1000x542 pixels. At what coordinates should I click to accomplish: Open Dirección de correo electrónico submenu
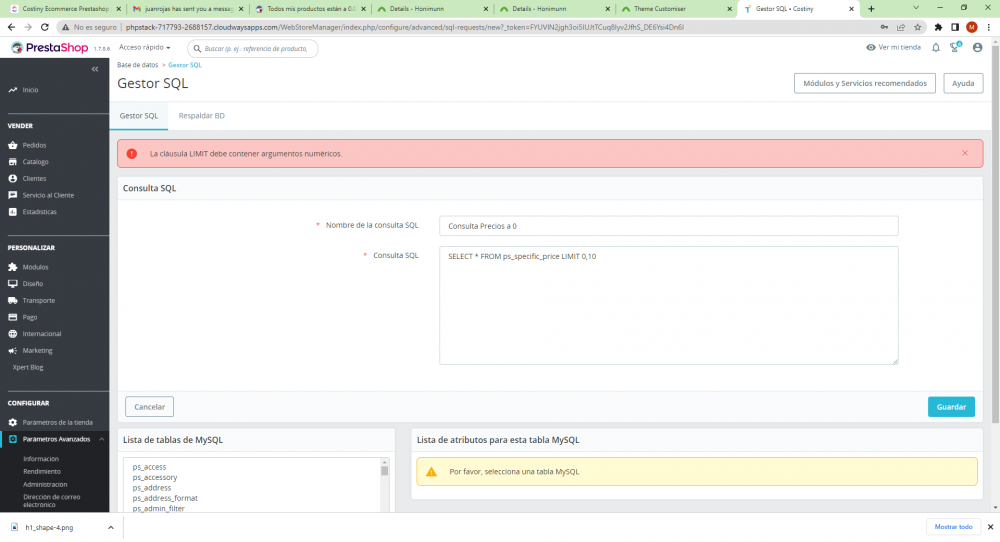pyautogui.click(x=52, y=501)
